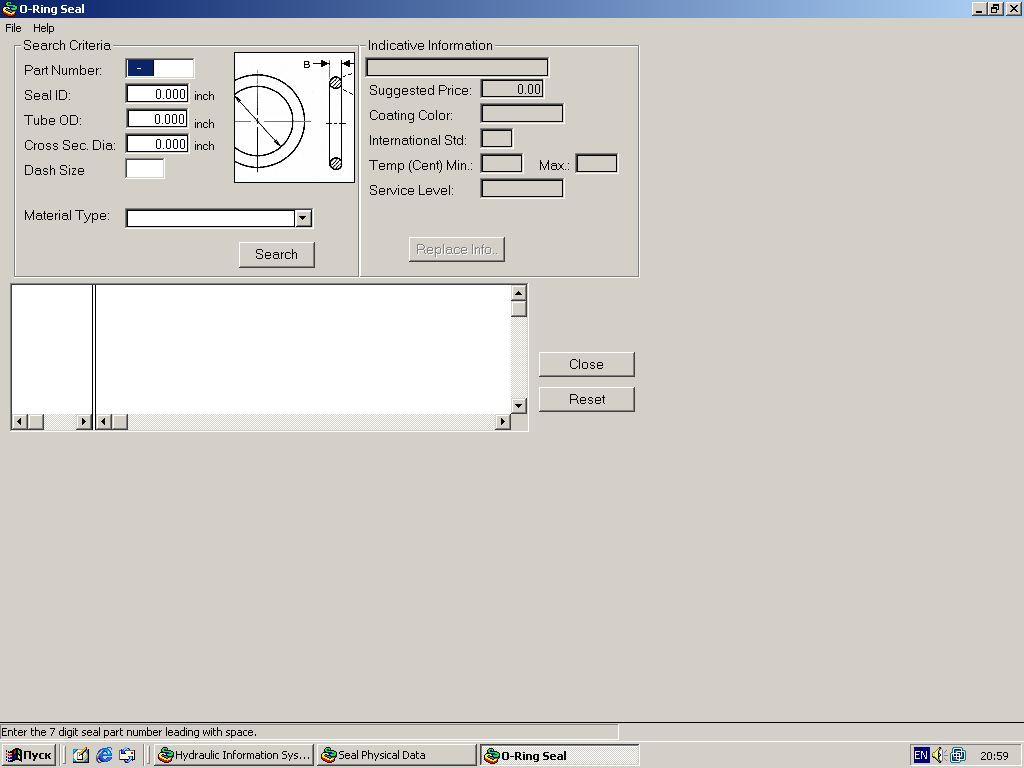1024x768 pixels.
Task: Click the Seal ID input field
Action: pos(157,94)
